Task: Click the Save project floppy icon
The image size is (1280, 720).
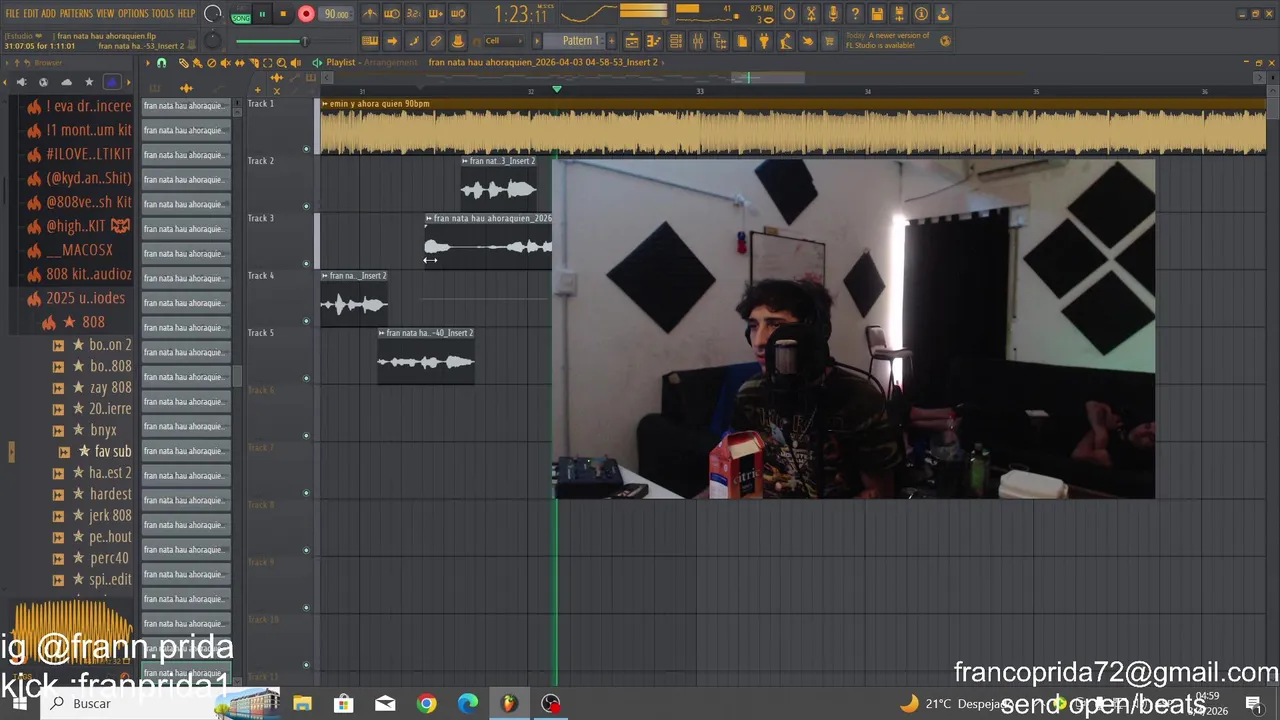Action: [877, 14]
